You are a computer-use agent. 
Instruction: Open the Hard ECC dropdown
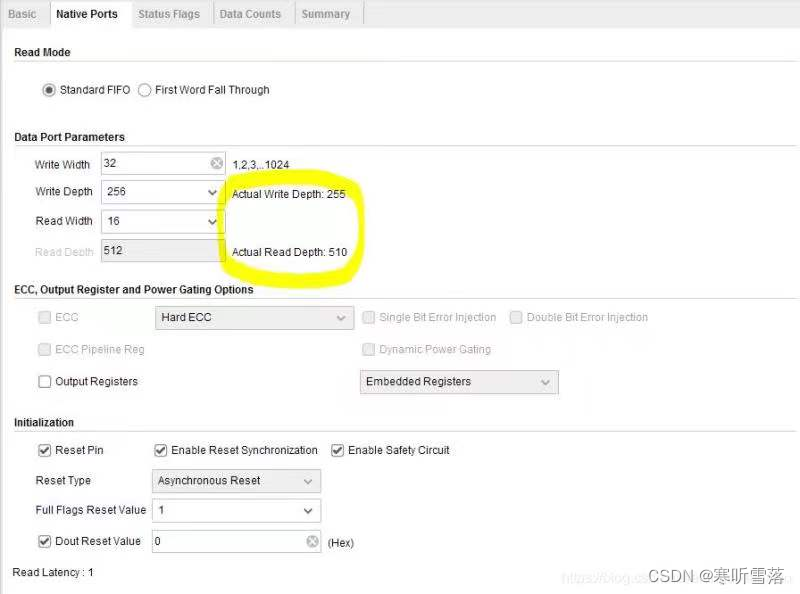(x=254, y=317)
